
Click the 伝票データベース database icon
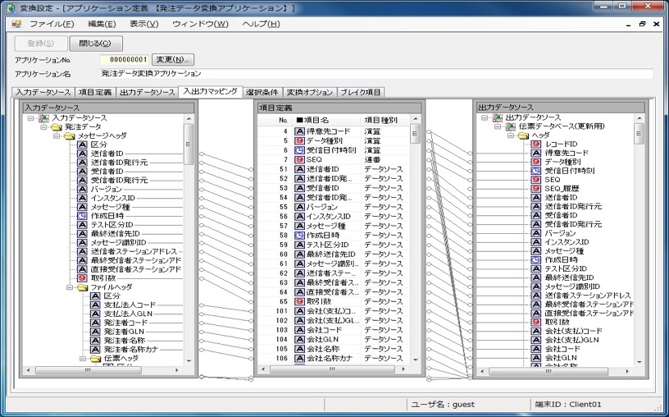point(510,127)
